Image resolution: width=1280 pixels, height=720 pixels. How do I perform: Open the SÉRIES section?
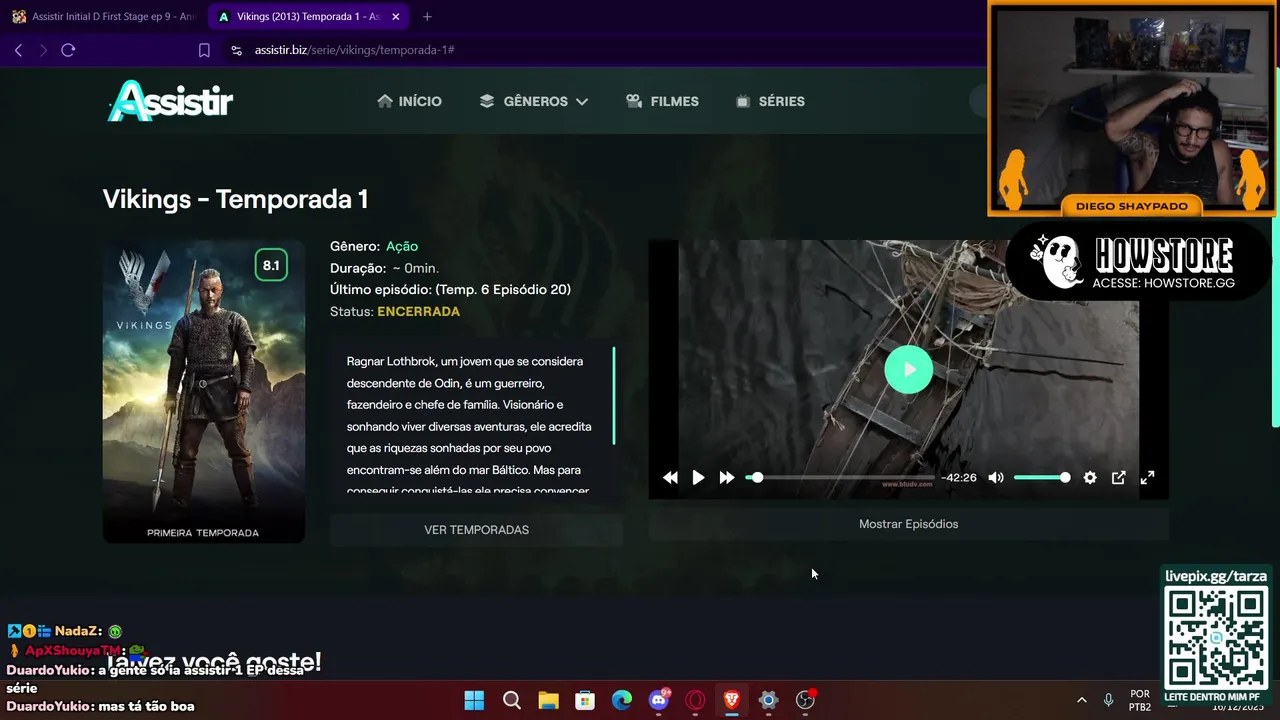click(x=770, y=101)
